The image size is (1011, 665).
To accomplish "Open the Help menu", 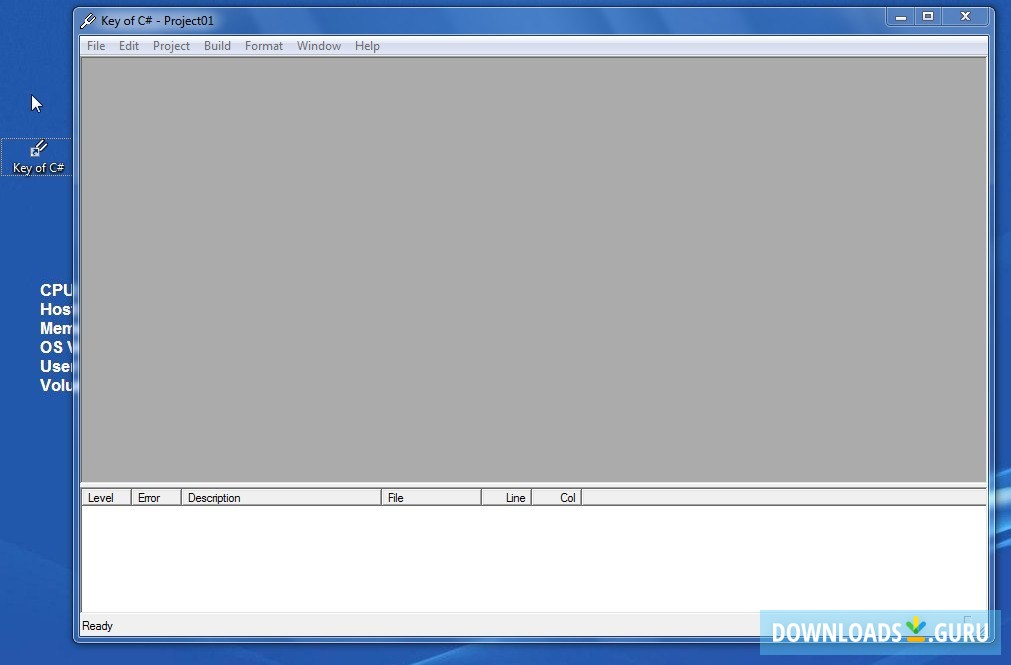I will [366, 45].
